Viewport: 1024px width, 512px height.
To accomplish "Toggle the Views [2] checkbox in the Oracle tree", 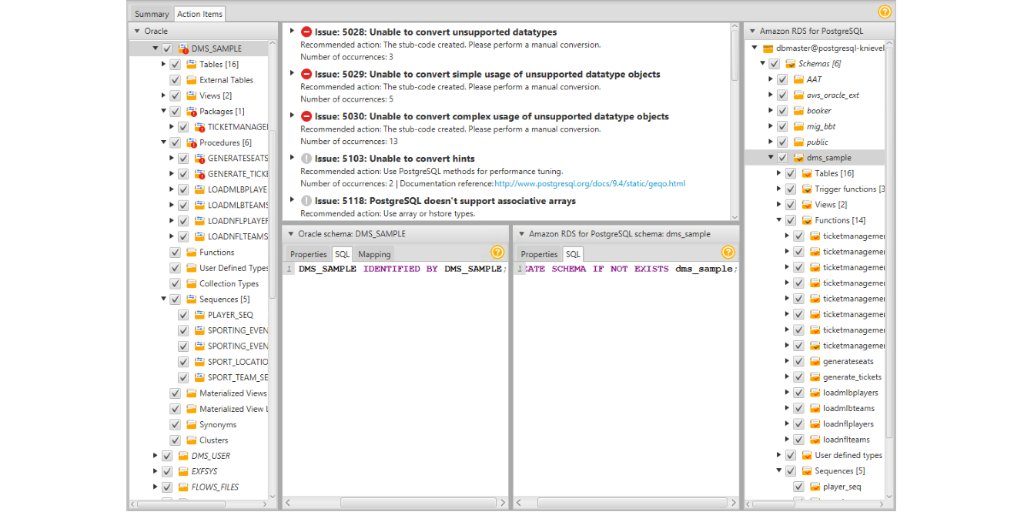I will pos(175,95).
